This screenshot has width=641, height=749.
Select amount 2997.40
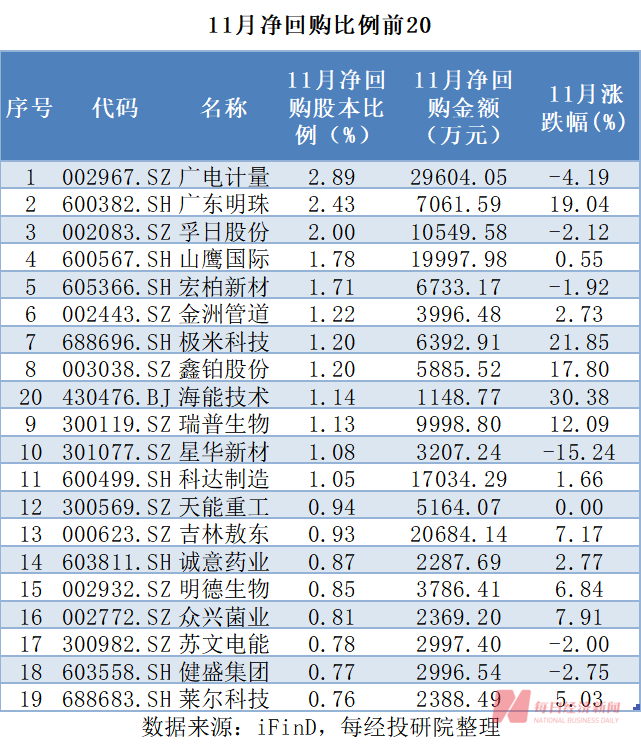pos(458,644)
